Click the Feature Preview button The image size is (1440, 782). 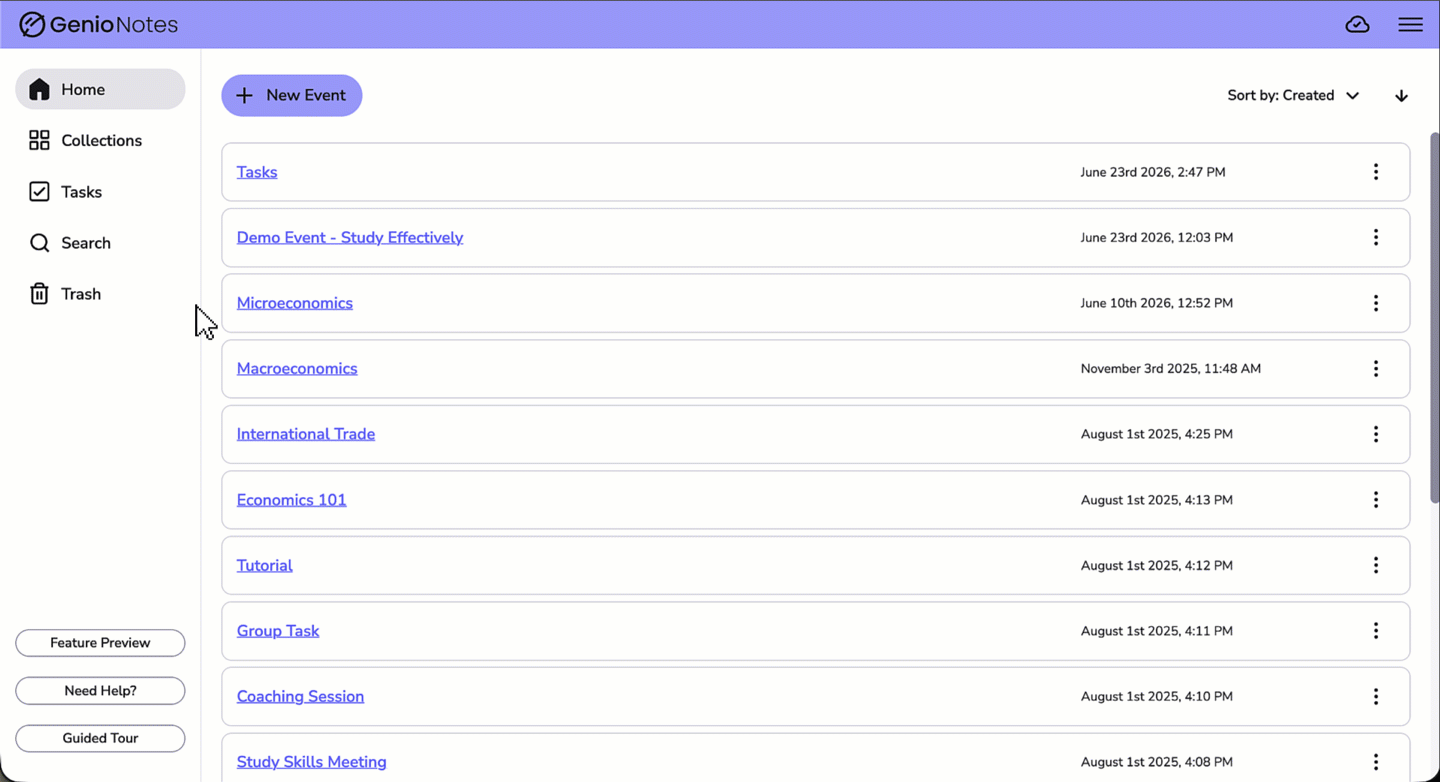click(x=100, y=643)
